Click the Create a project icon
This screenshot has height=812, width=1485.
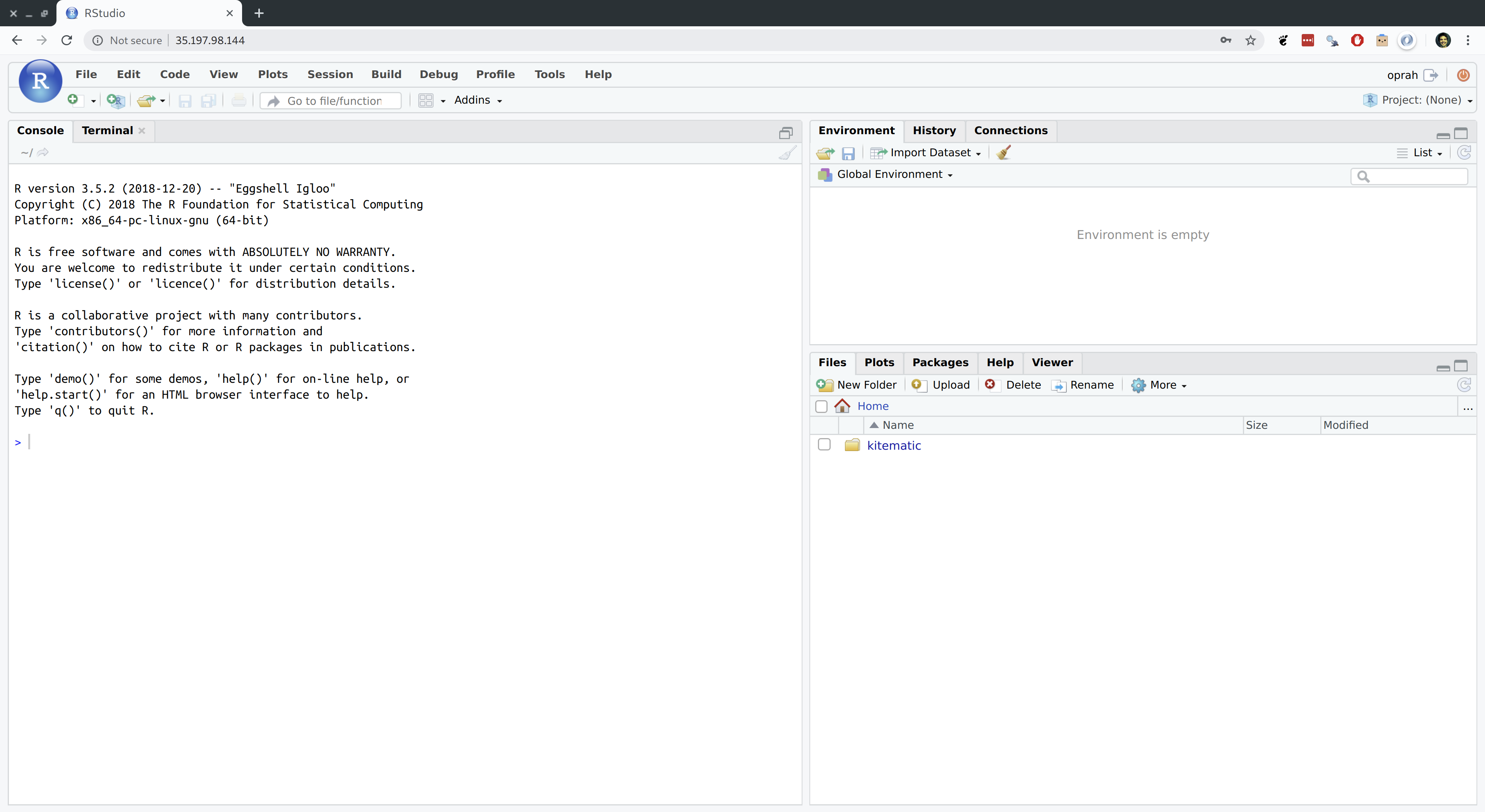(115, 100)
